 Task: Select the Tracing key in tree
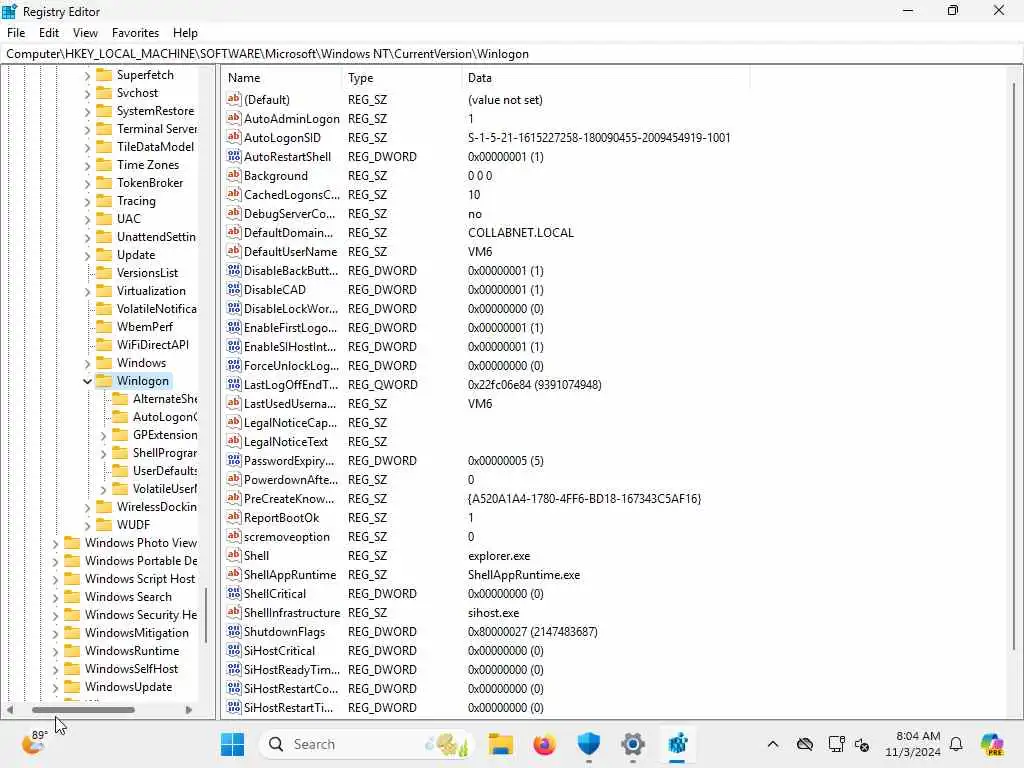[136, 200]
